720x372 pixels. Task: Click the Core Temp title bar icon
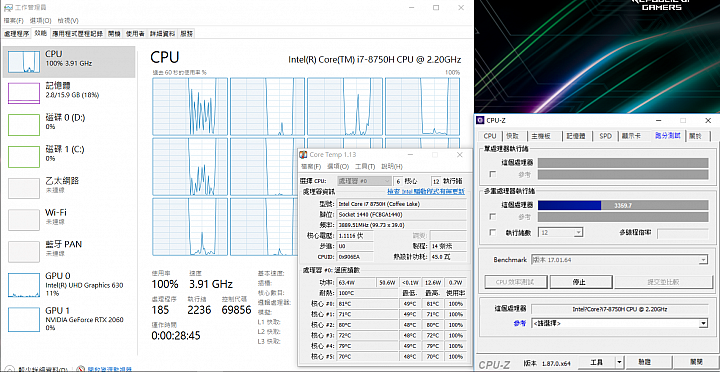pyautogui.click(x=304, y=155)
